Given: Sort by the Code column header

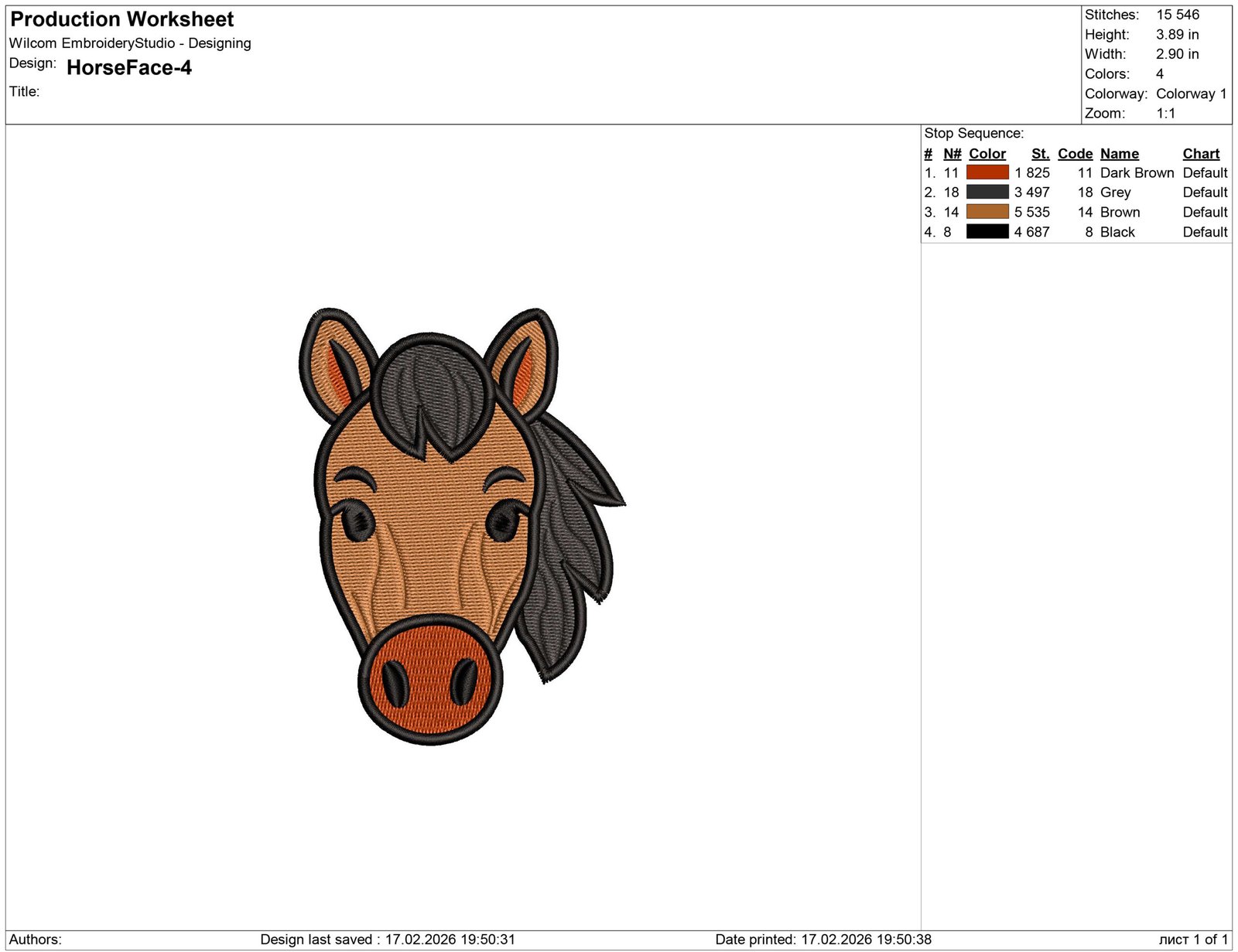Looking at the screenshot, I should (1076, 153).
